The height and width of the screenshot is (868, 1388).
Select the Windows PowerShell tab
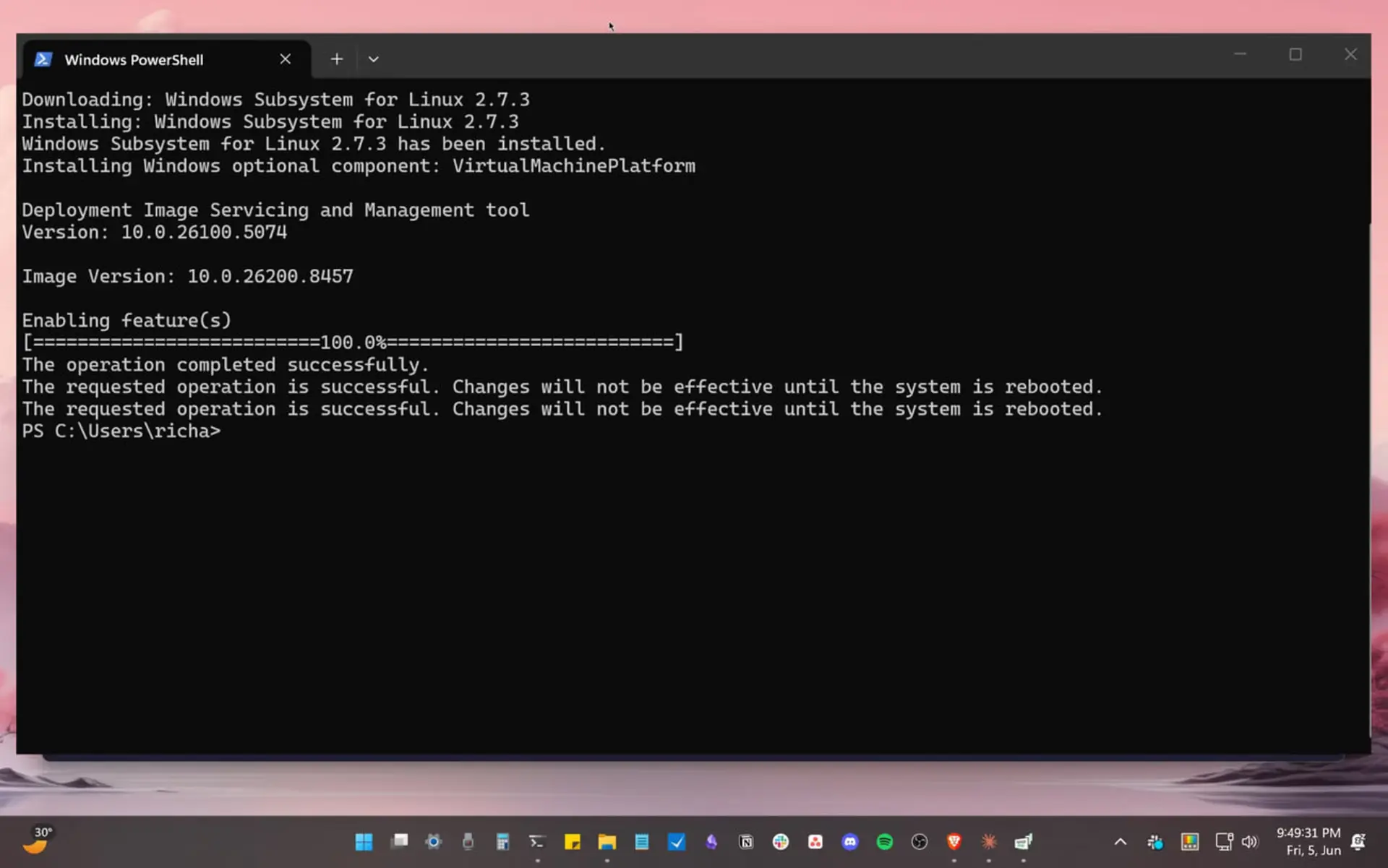(x=167, y=59)
